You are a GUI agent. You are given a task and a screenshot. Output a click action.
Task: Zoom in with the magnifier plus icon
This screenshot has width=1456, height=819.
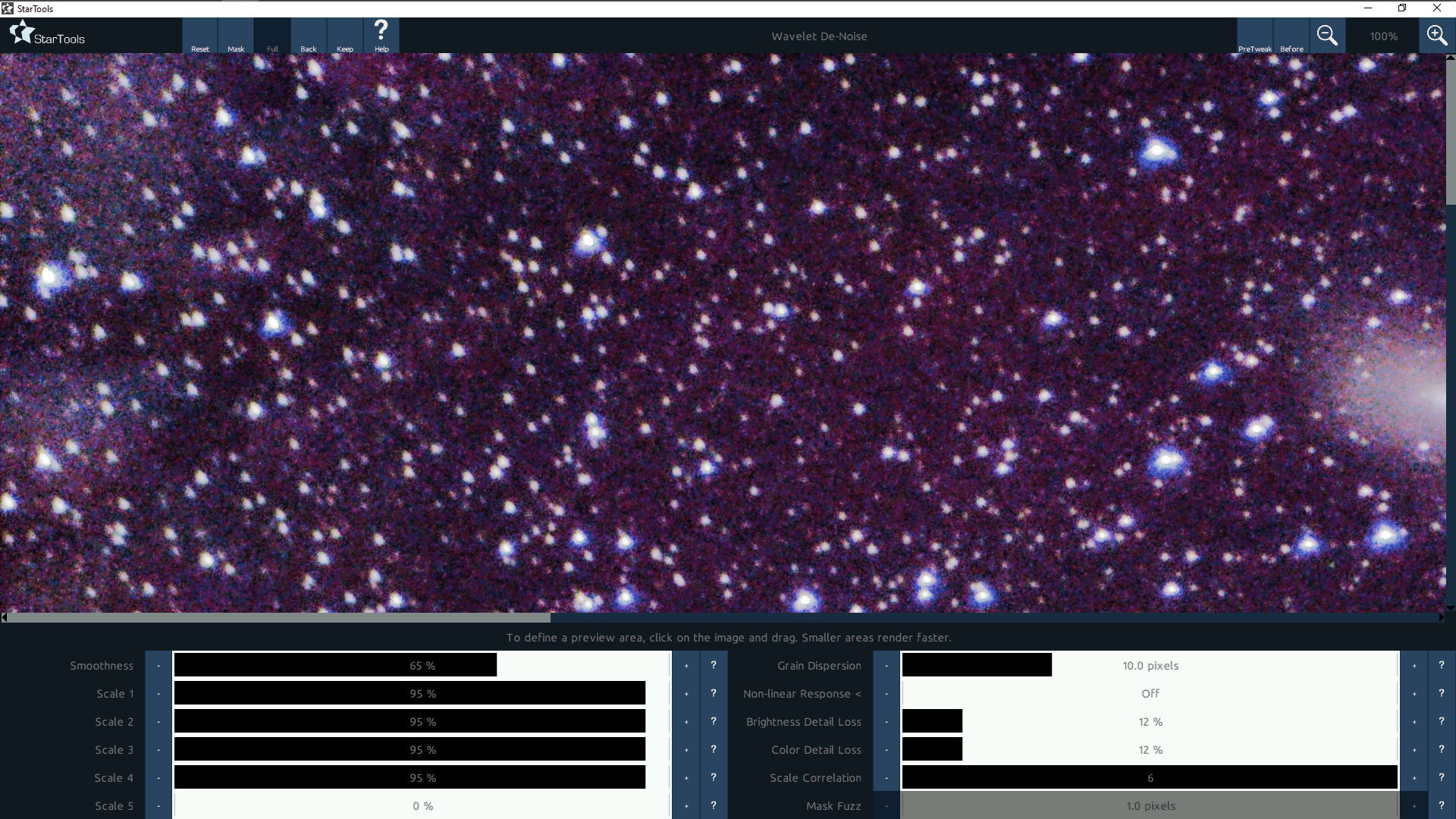click(1436, 36)
